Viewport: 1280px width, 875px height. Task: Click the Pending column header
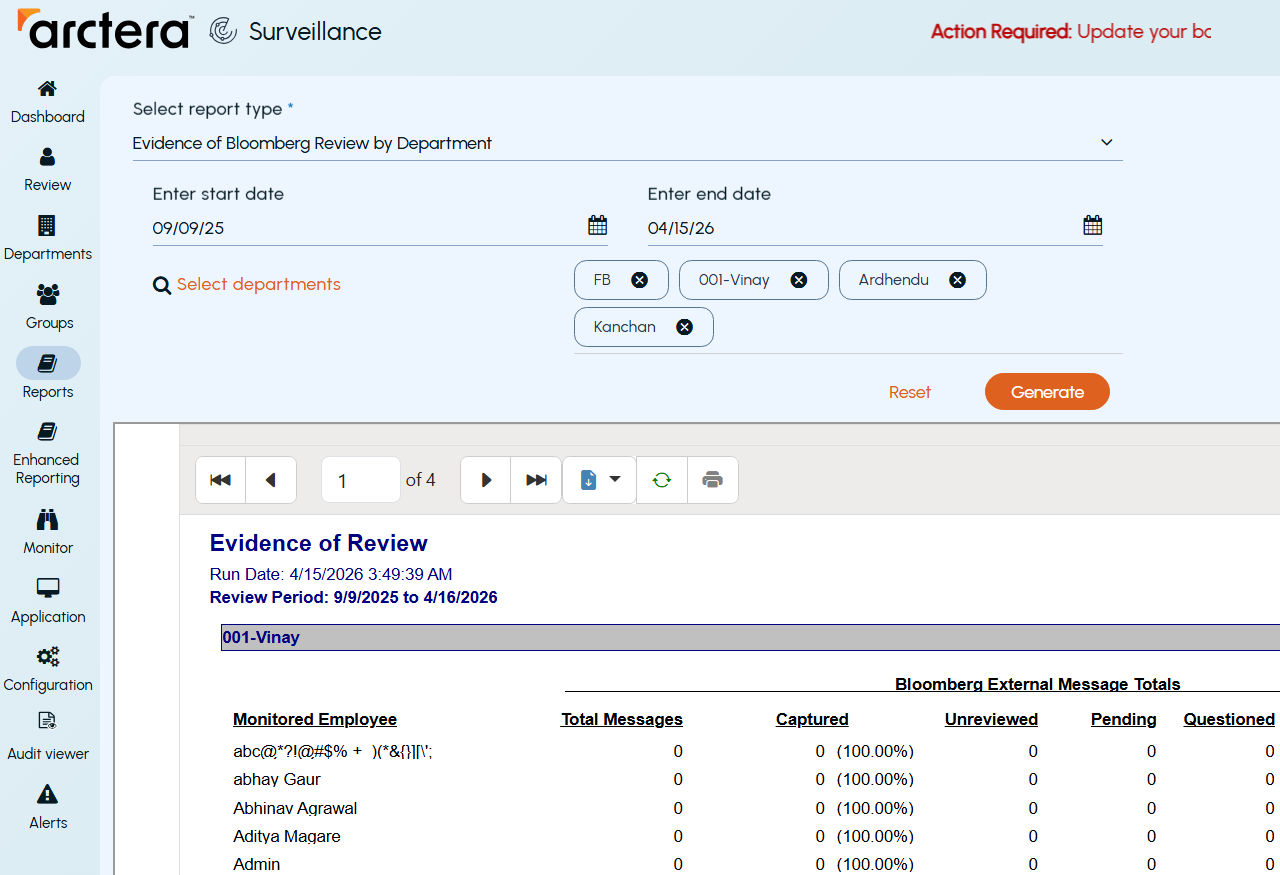tap(1124, 719)
